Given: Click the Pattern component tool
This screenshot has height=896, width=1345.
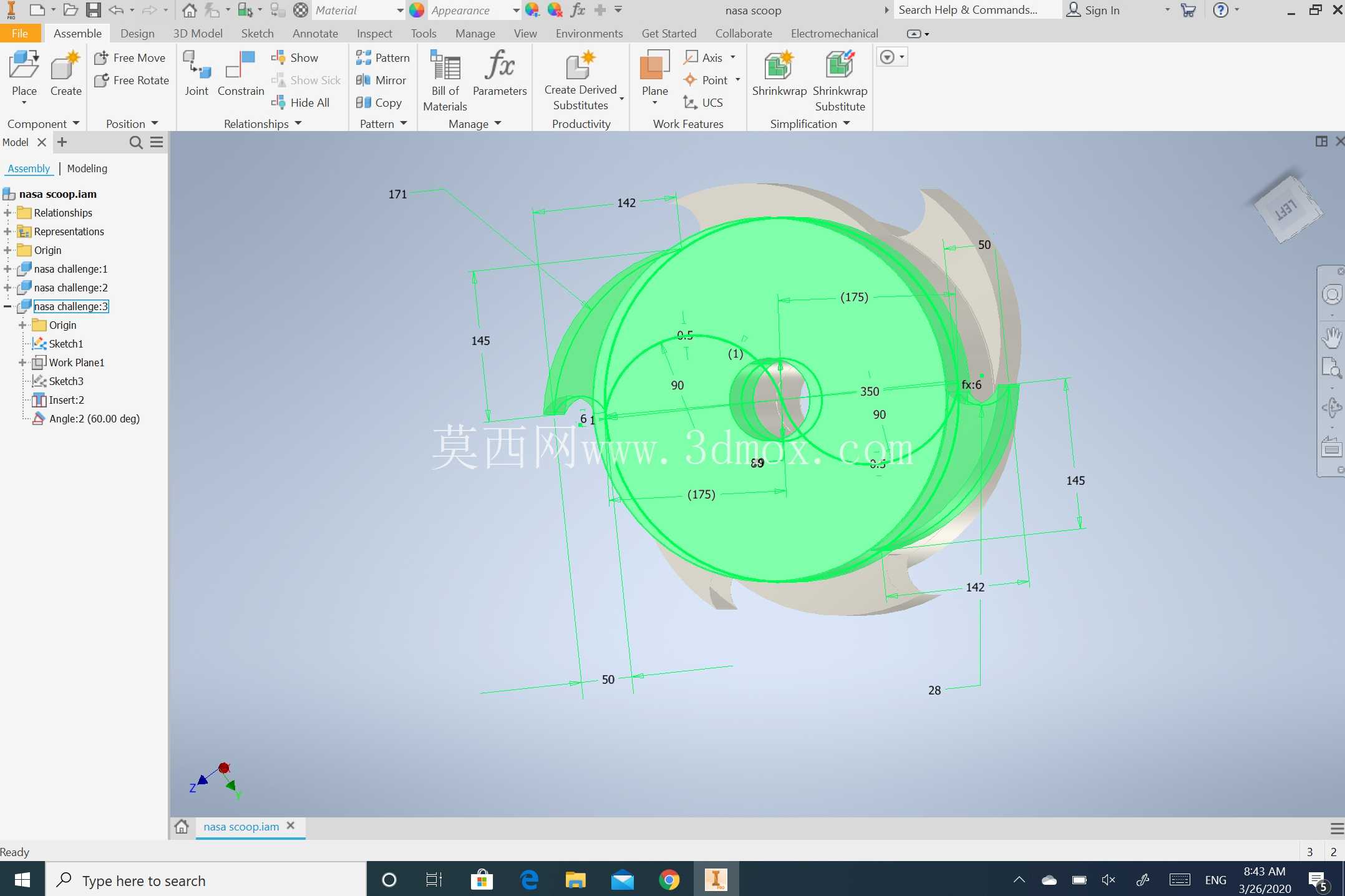Looking at the screenshot, I should pyautogui.click(x=382, y=57).
